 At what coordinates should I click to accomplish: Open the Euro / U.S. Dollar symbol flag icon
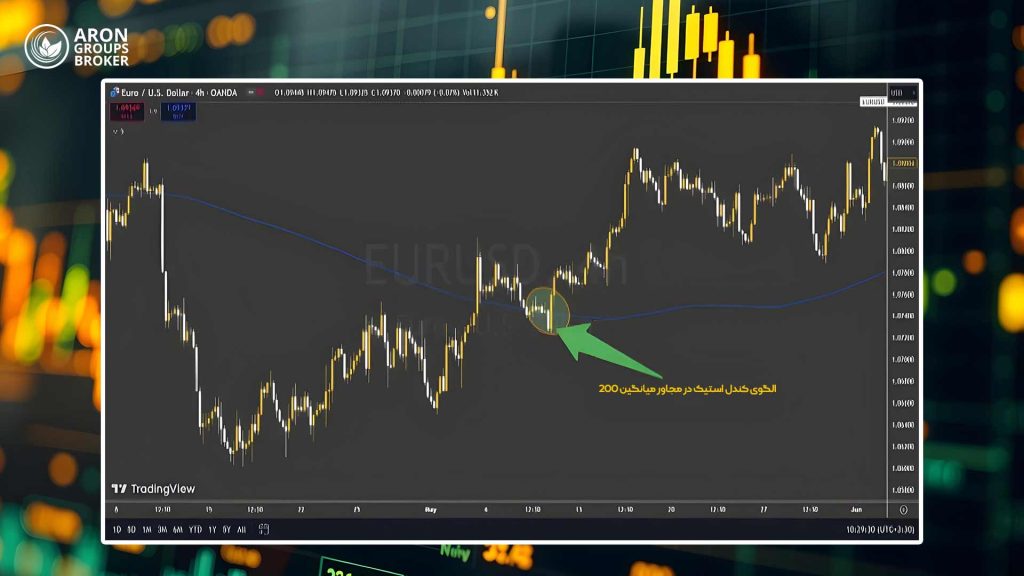114,93
